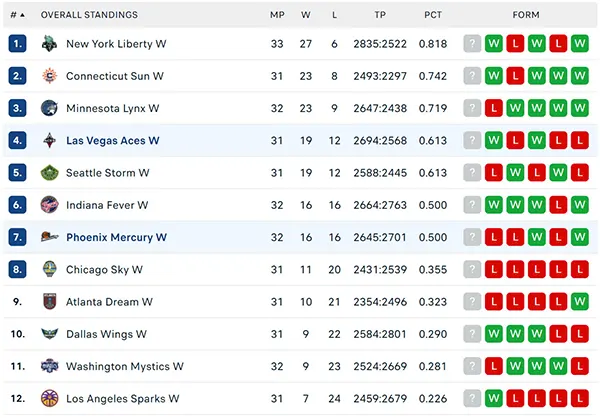Viewport: 600px width, 418px height.
Task: Click the MP column header
Action: (277, 15)
